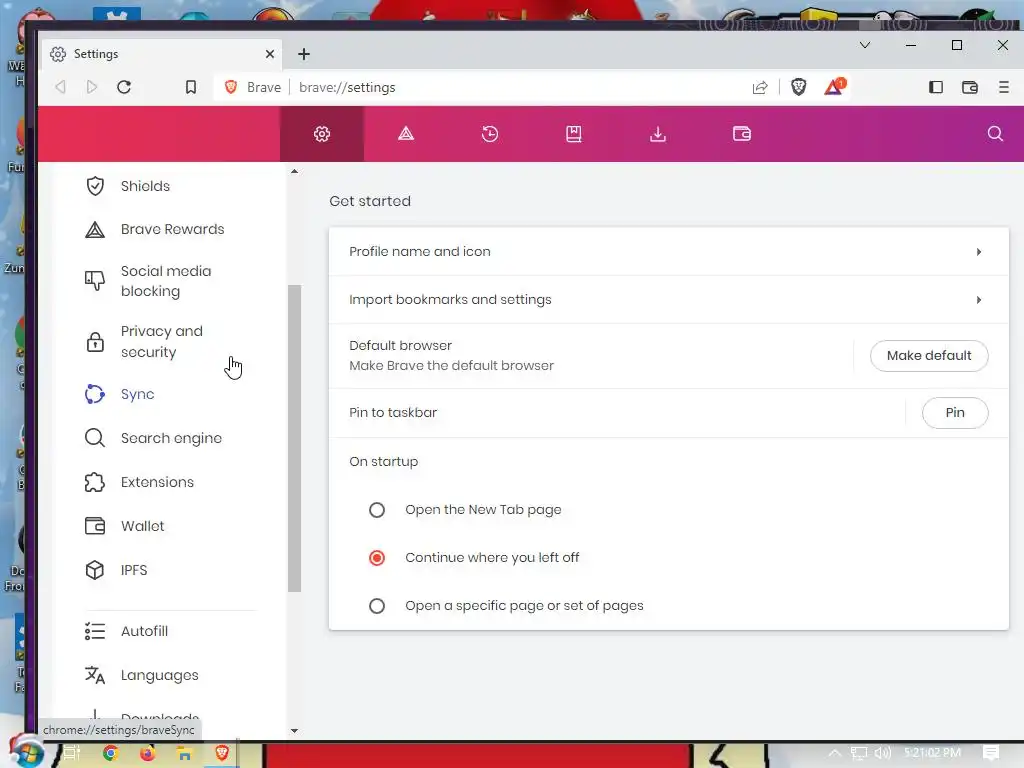This screenshot has width=1024, height=768.
Task: Click the Brave site info lion icon
Action: coord(231,87)
